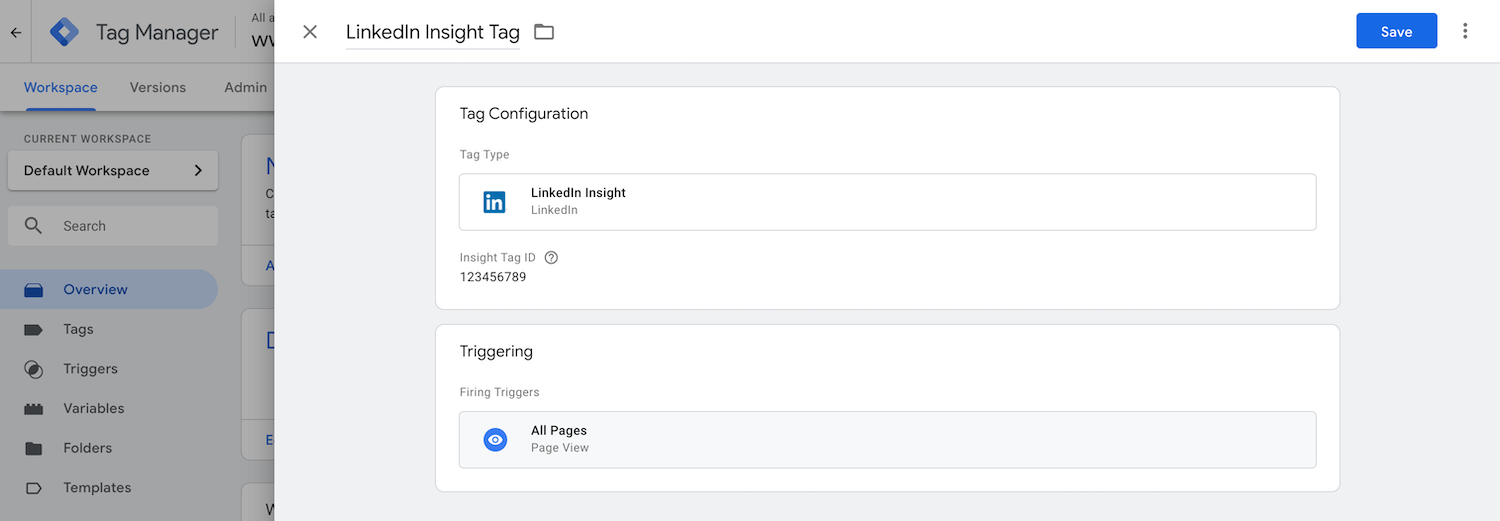Click the folder icon next to tag name
This screenshot has height=521, width=1500.
[x=544, y=32]
